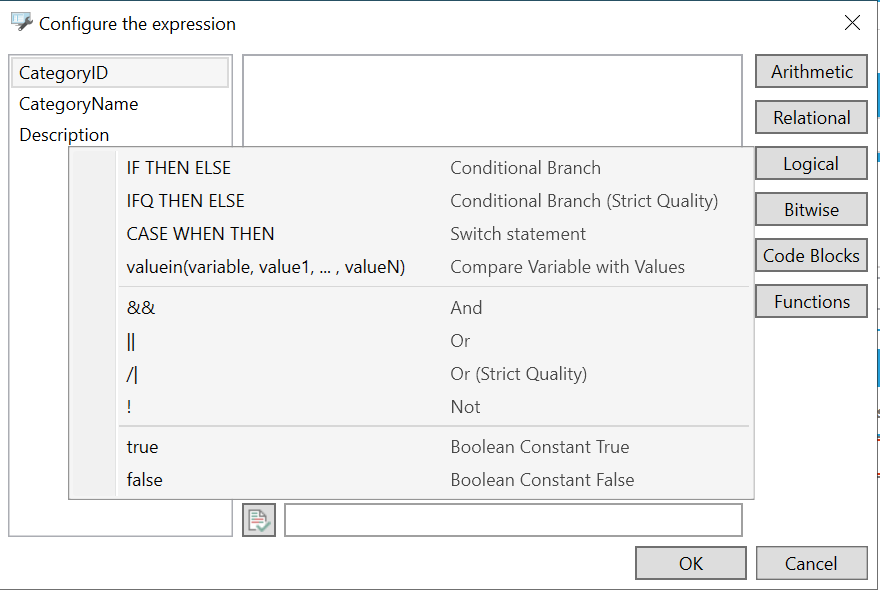The image size is (880, 592).
Task: Click the dialog title bar app icon
Action: (21, 22)
